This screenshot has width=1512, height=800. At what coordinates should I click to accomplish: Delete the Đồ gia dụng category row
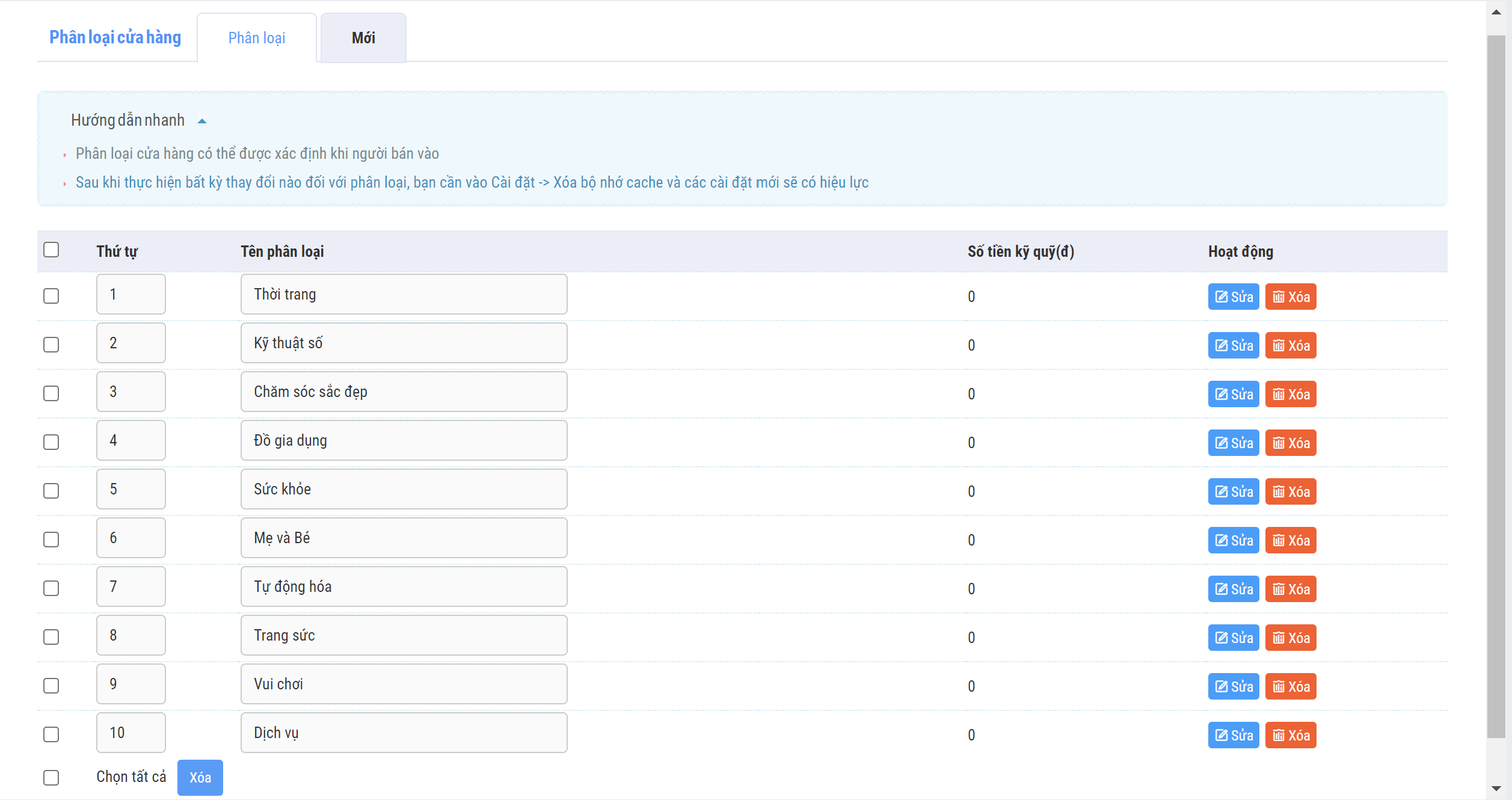[x=1290, y=443]
